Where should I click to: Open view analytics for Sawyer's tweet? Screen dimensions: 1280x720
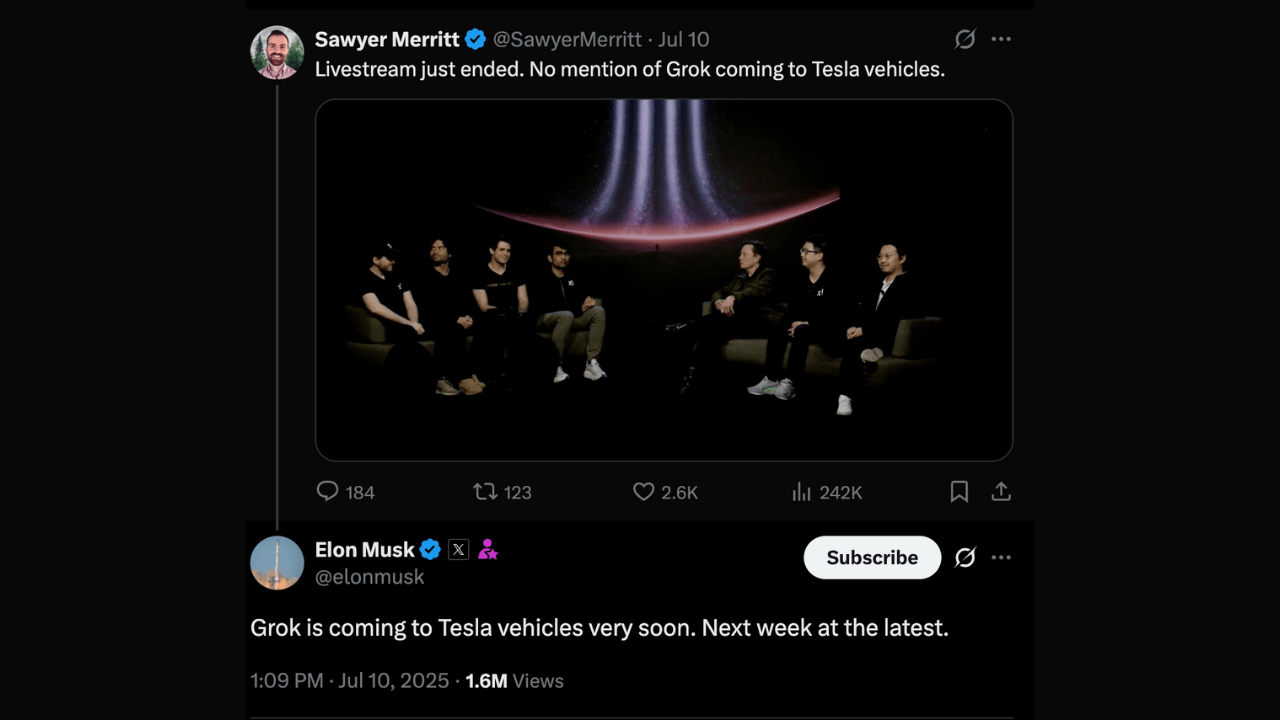(801, 492)
